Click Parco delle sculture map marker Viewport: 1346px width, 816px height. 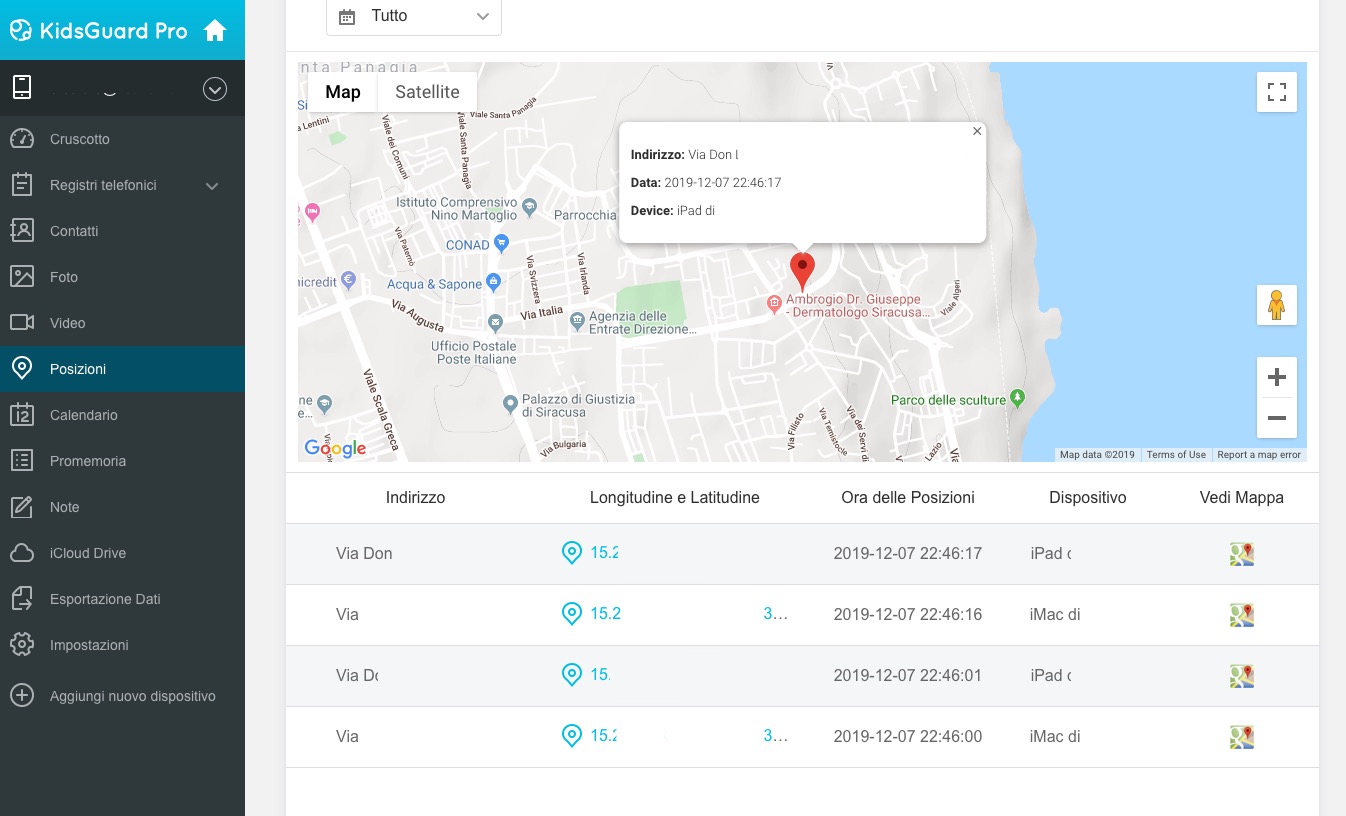(x=1018, y=399)
